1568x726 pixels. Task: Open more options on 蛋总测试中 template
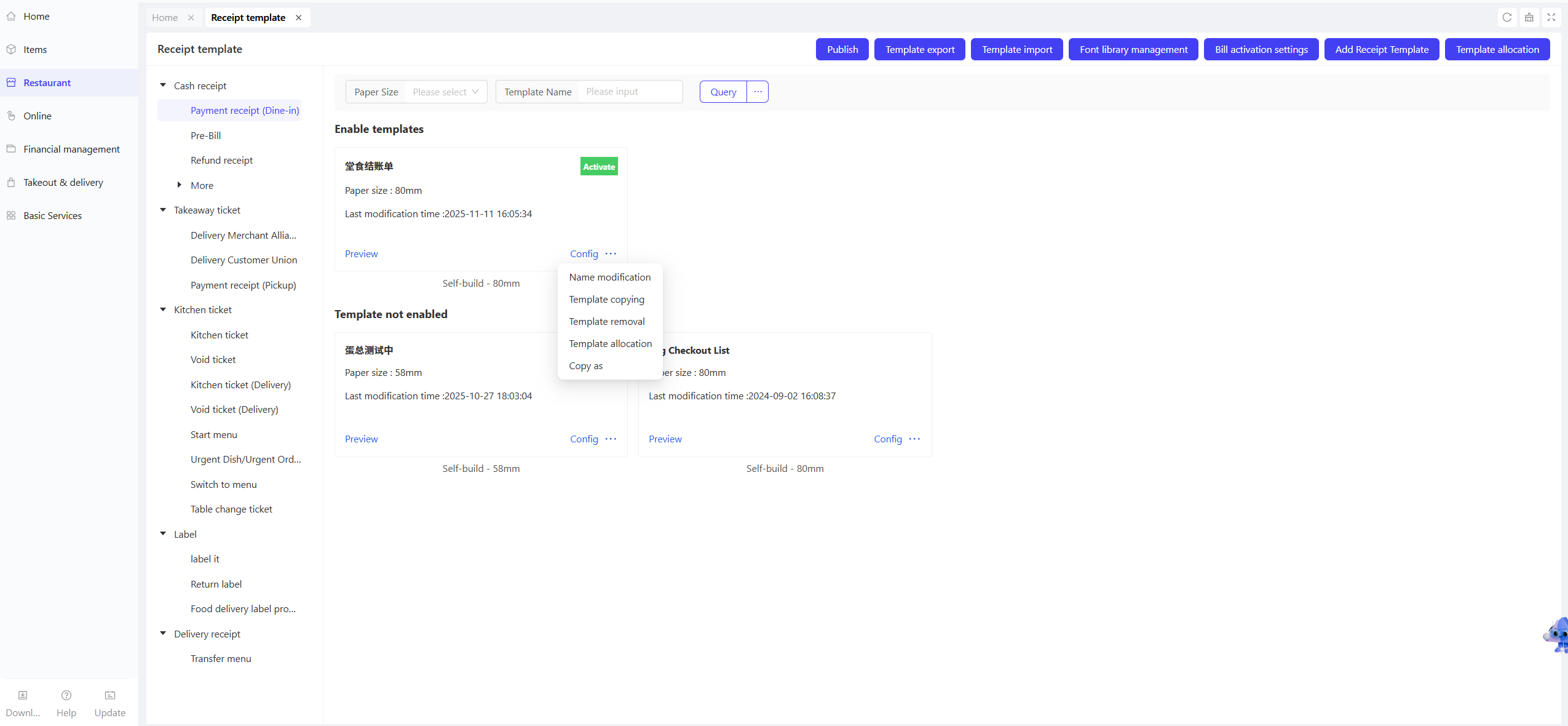[611, 439]
